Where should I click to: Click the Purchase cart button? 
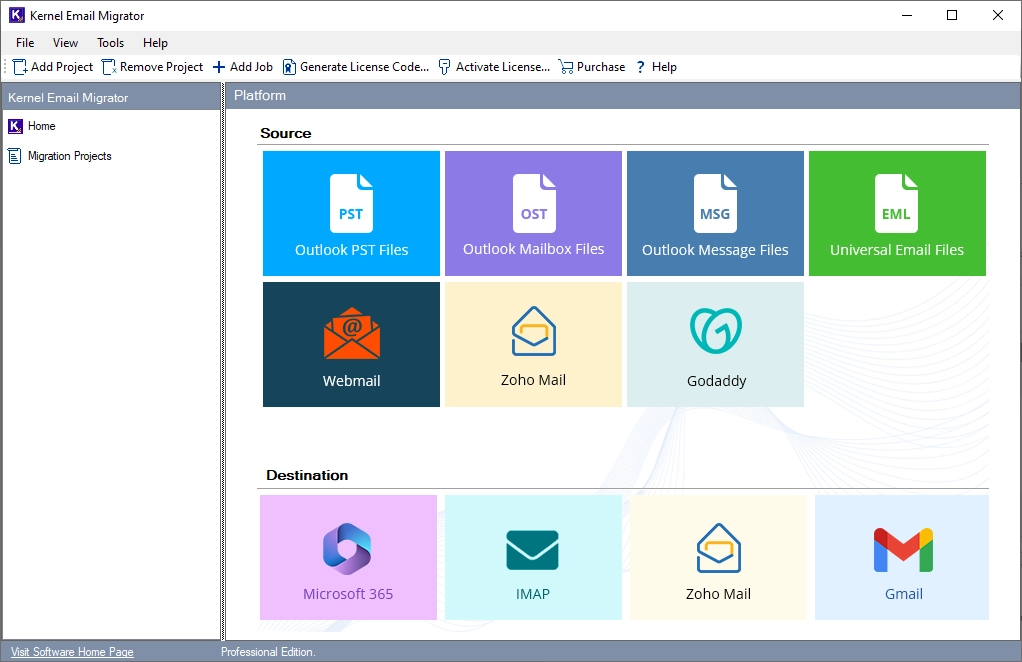pos(592,66)
